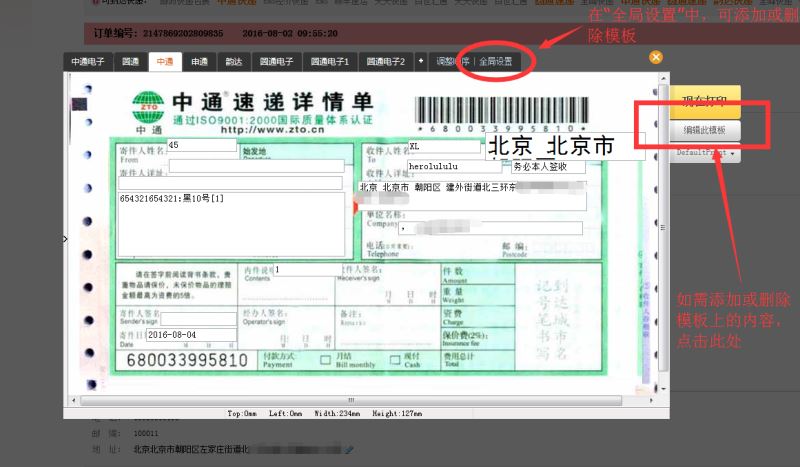Click the recipient name field containing XL

pyautogui.click(x=445, y=146)
